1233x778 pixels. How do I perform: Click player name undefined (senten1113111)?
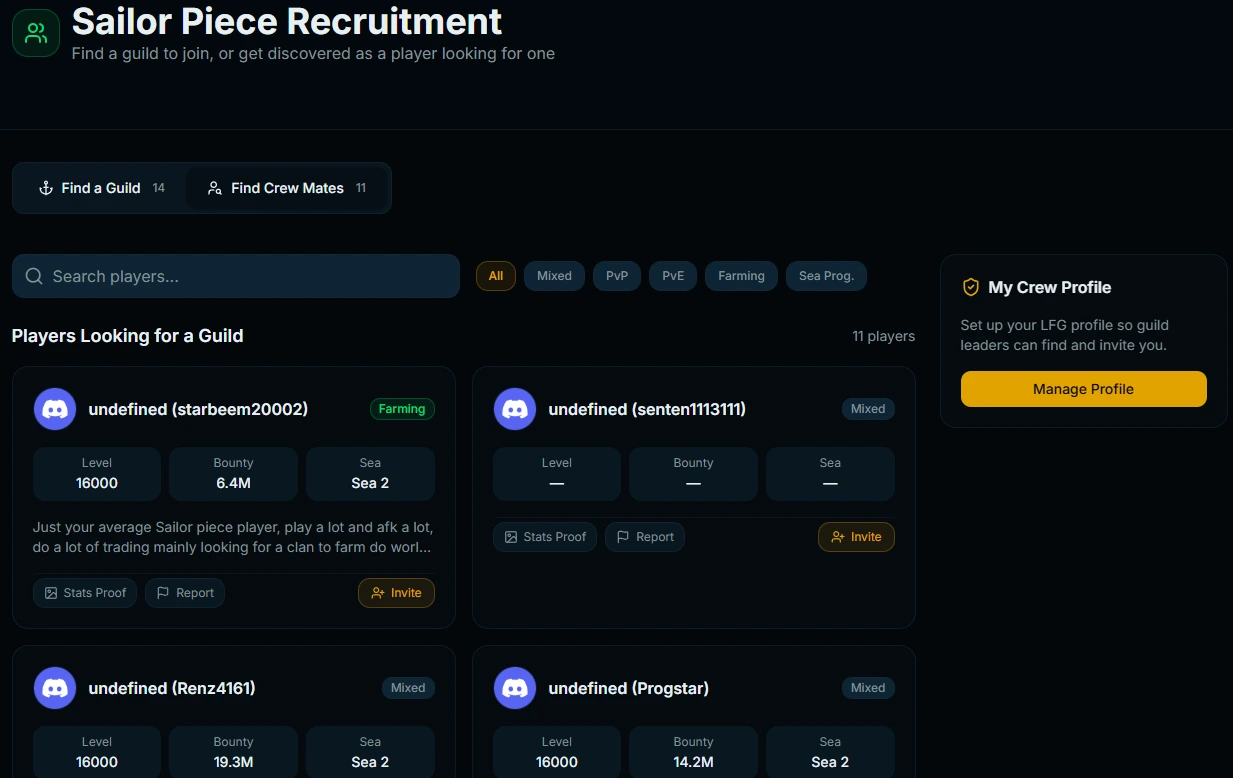647,409
